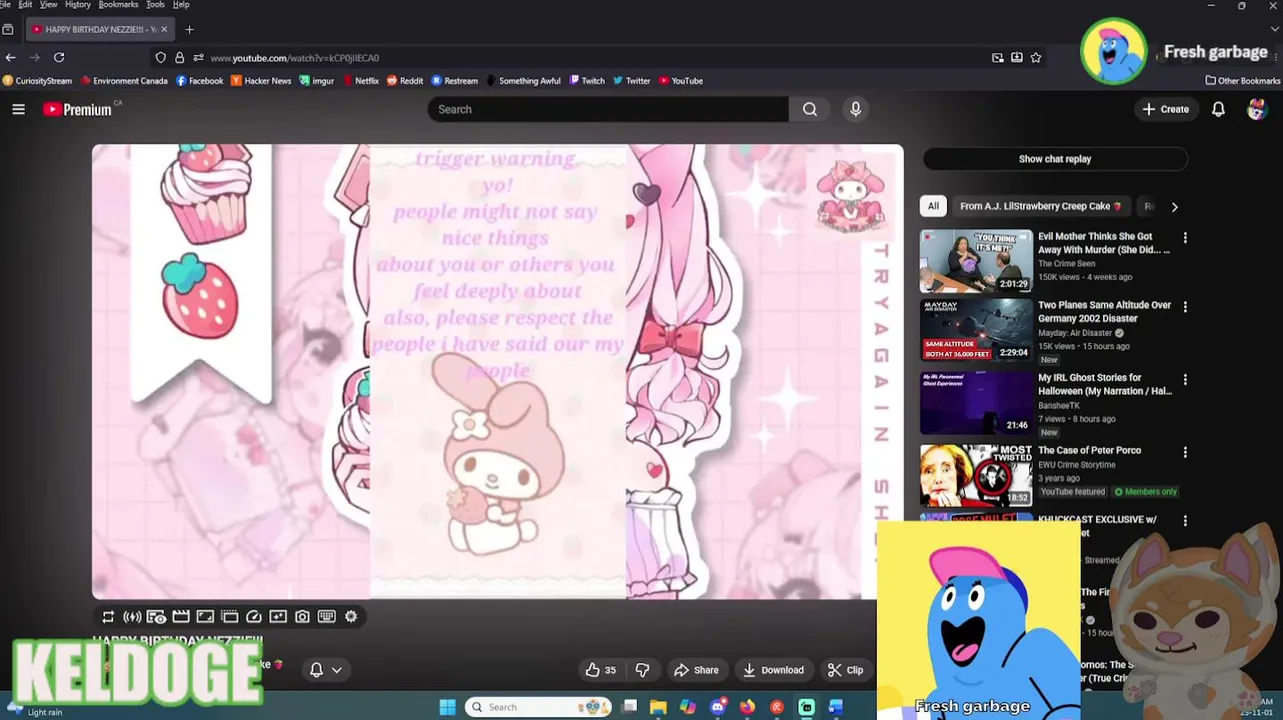Click the sparkle-frame icon under the video

click(278, 617)
